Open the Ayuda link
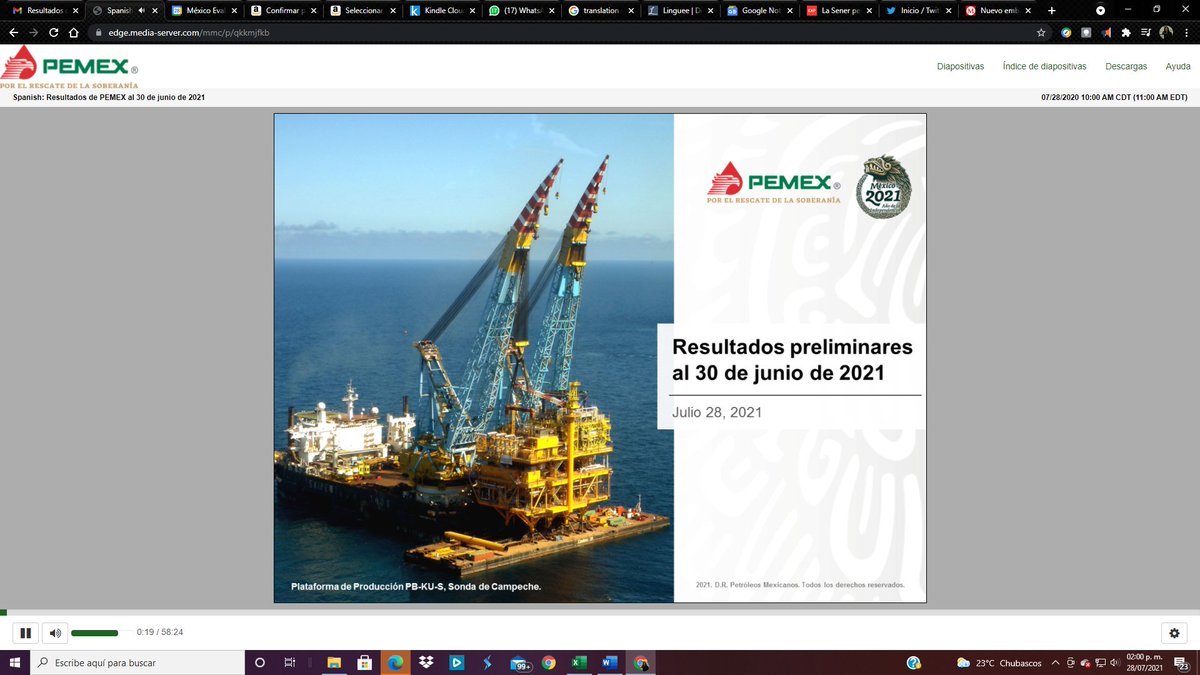This screenshot has height=675, width=1200. (1177, 66)
